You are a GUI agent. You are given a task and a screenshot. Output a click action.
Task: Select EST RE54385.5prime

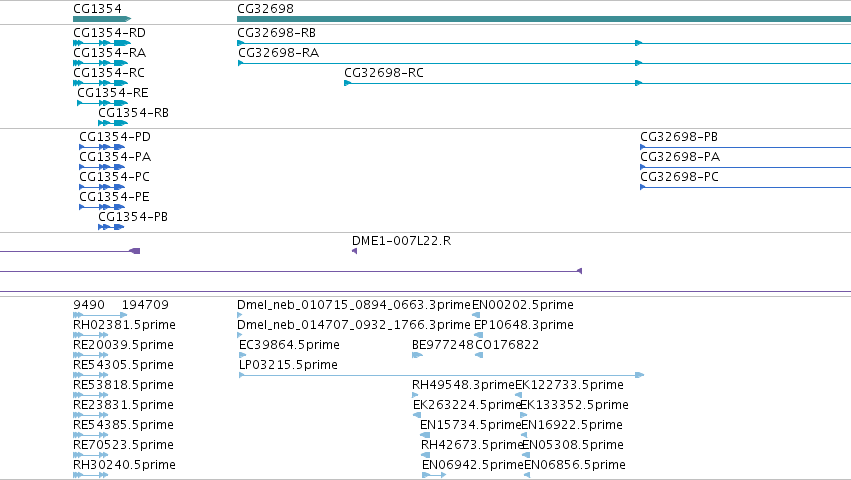coord(123,426)
